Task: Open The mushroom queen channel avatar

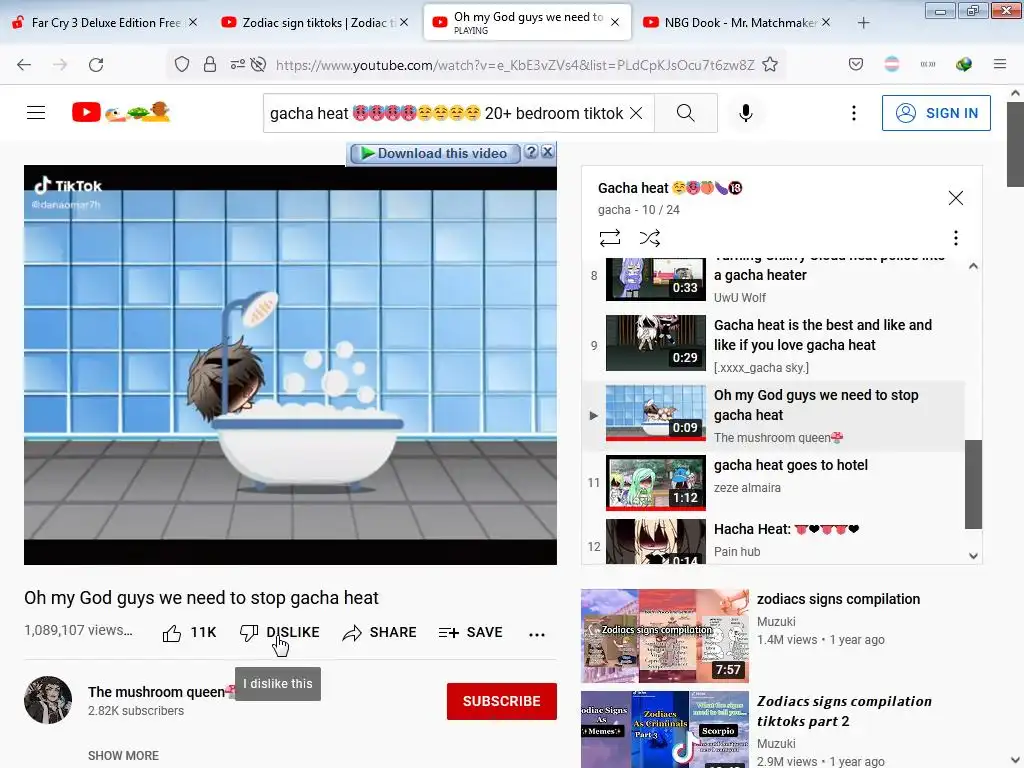Action: [48, 700]
